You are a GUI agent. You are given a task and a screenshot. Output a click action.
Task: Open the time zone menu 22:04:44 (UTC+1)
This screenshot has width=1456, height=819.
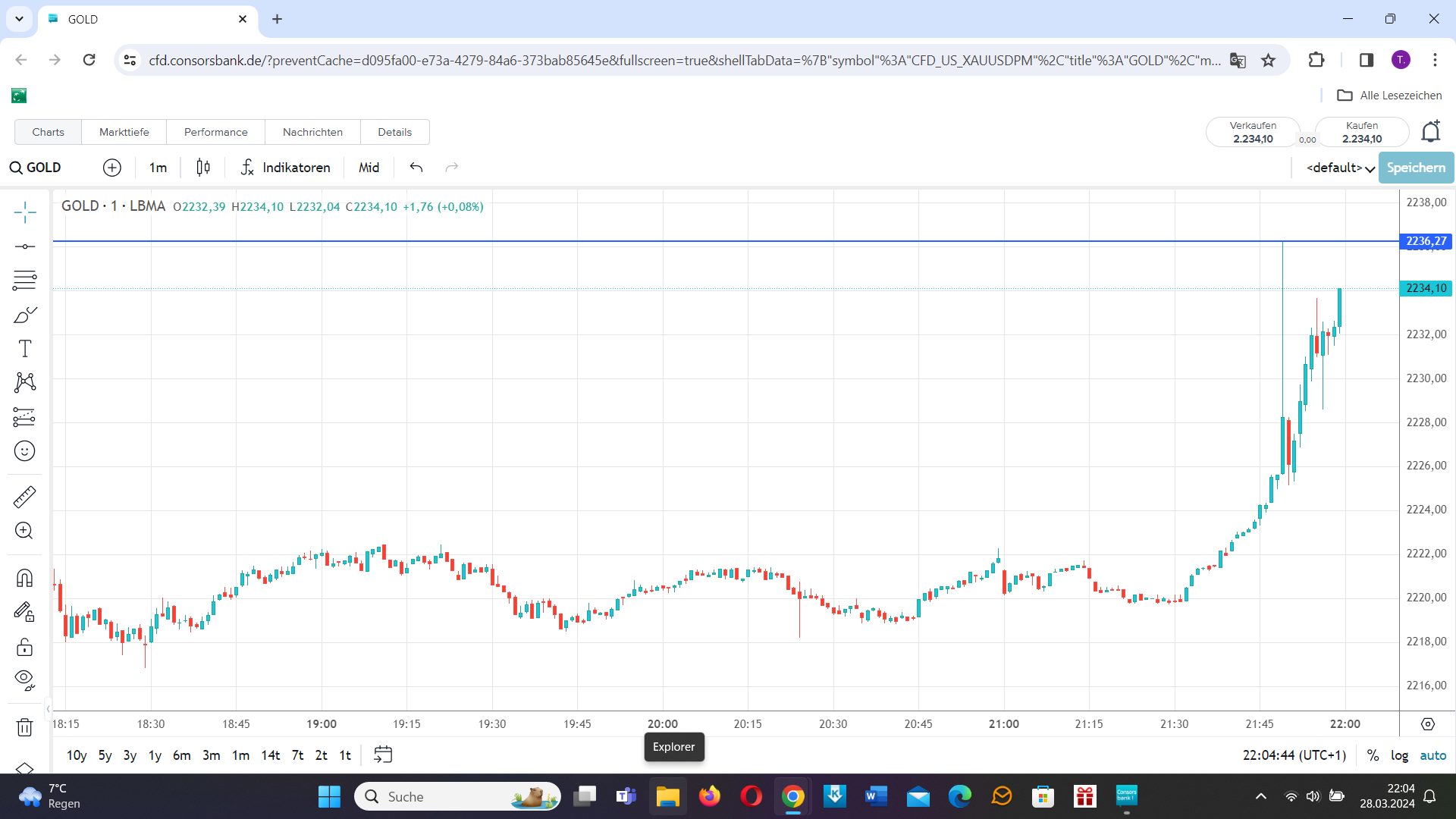1294,755
